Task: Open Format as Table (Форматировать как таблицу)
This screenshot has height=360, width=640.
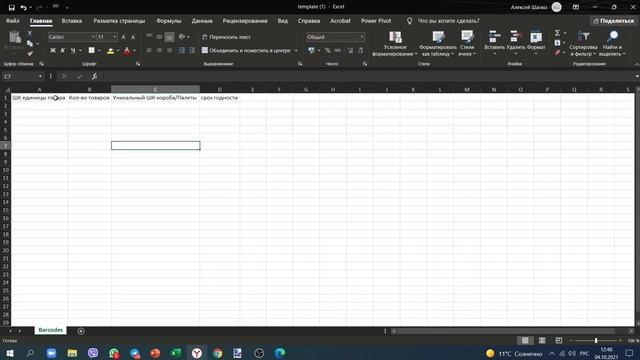Action: [438, 43]
